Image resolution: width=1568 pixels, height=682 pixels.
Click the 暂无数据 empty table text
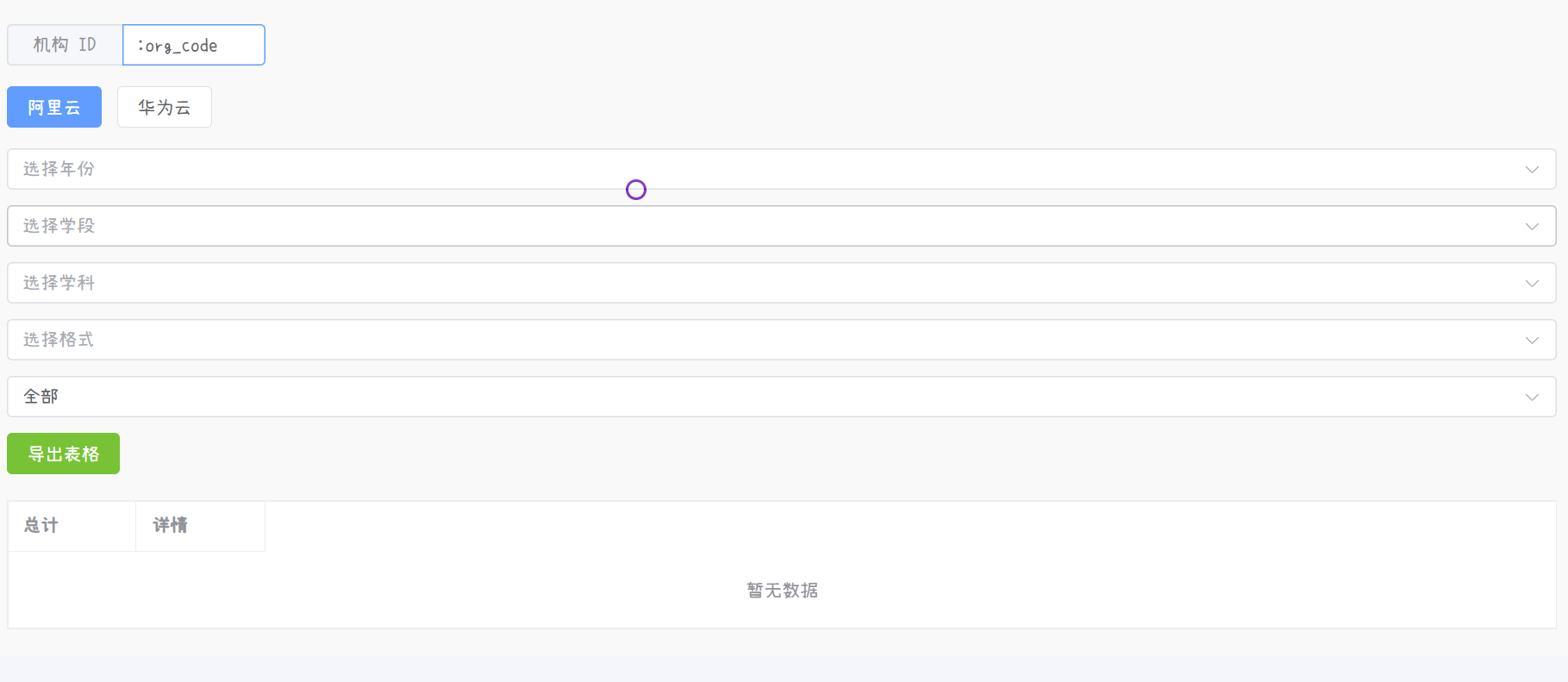pos(782,591)
